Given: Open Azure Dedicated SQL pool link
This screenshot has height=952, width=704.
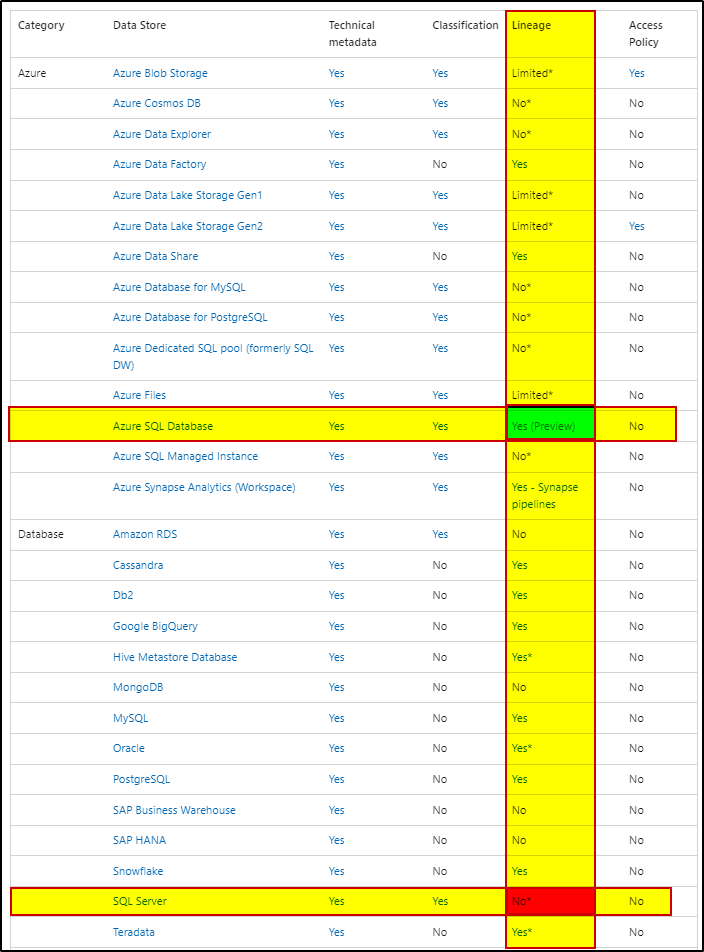Looking at the screenshot, I should pos(213,356).
